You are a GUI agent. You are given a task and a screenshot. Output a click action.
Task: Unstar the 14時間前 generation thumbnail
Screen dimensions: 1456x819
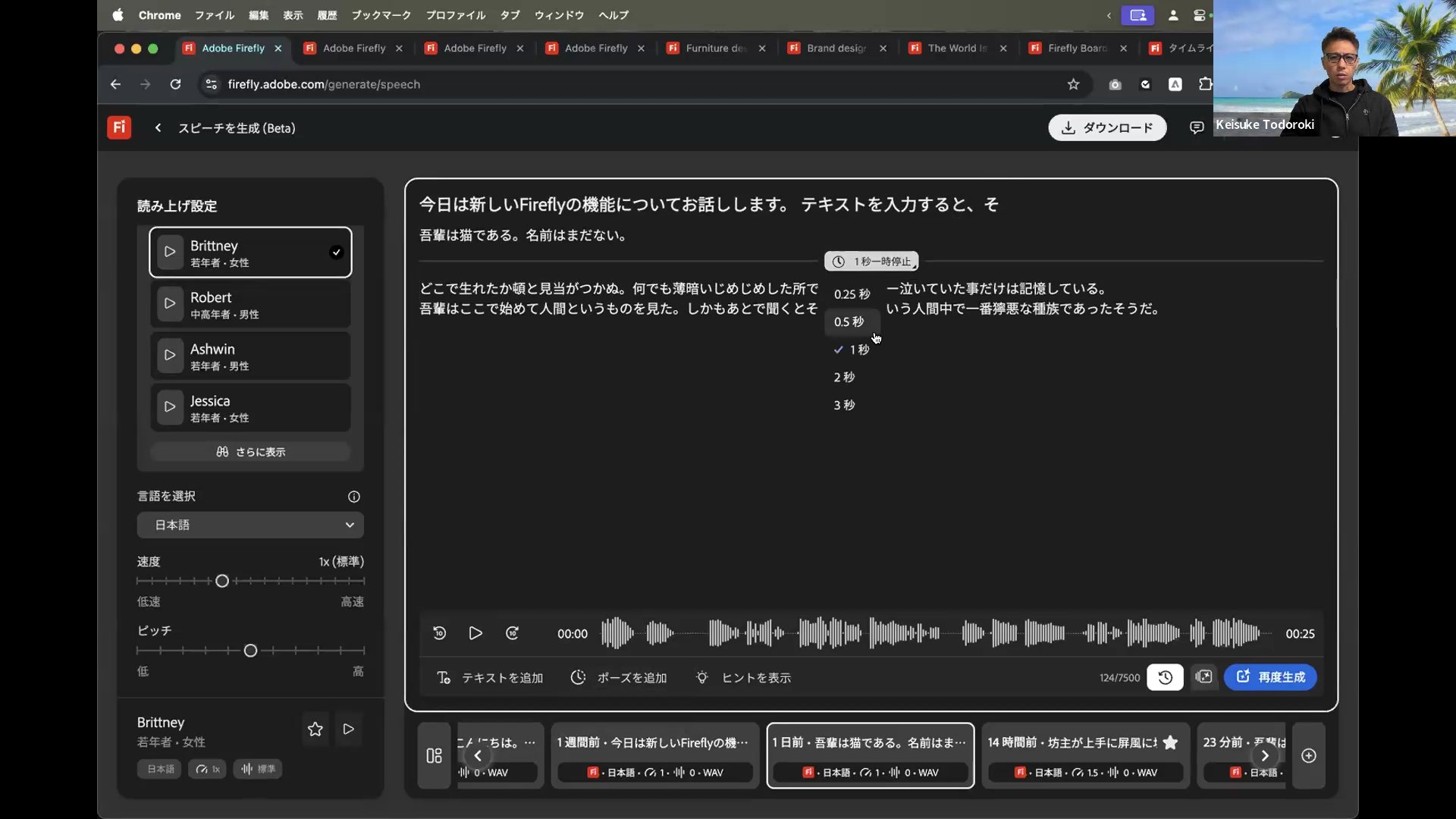1172,743
